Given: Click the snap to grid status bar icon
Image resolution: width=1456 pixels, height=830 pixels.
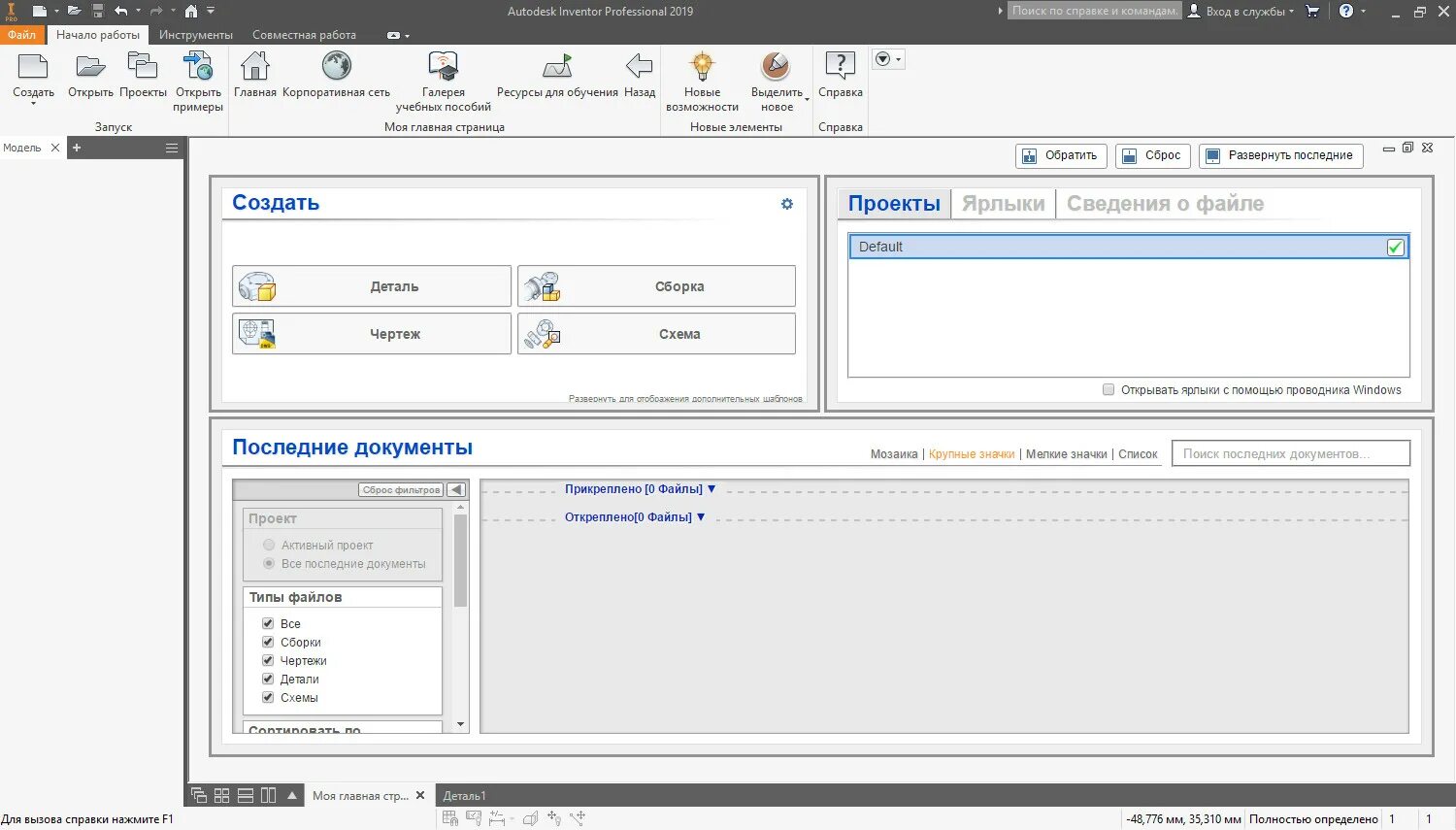Looking at the screenshot, I should pos(450,818).
